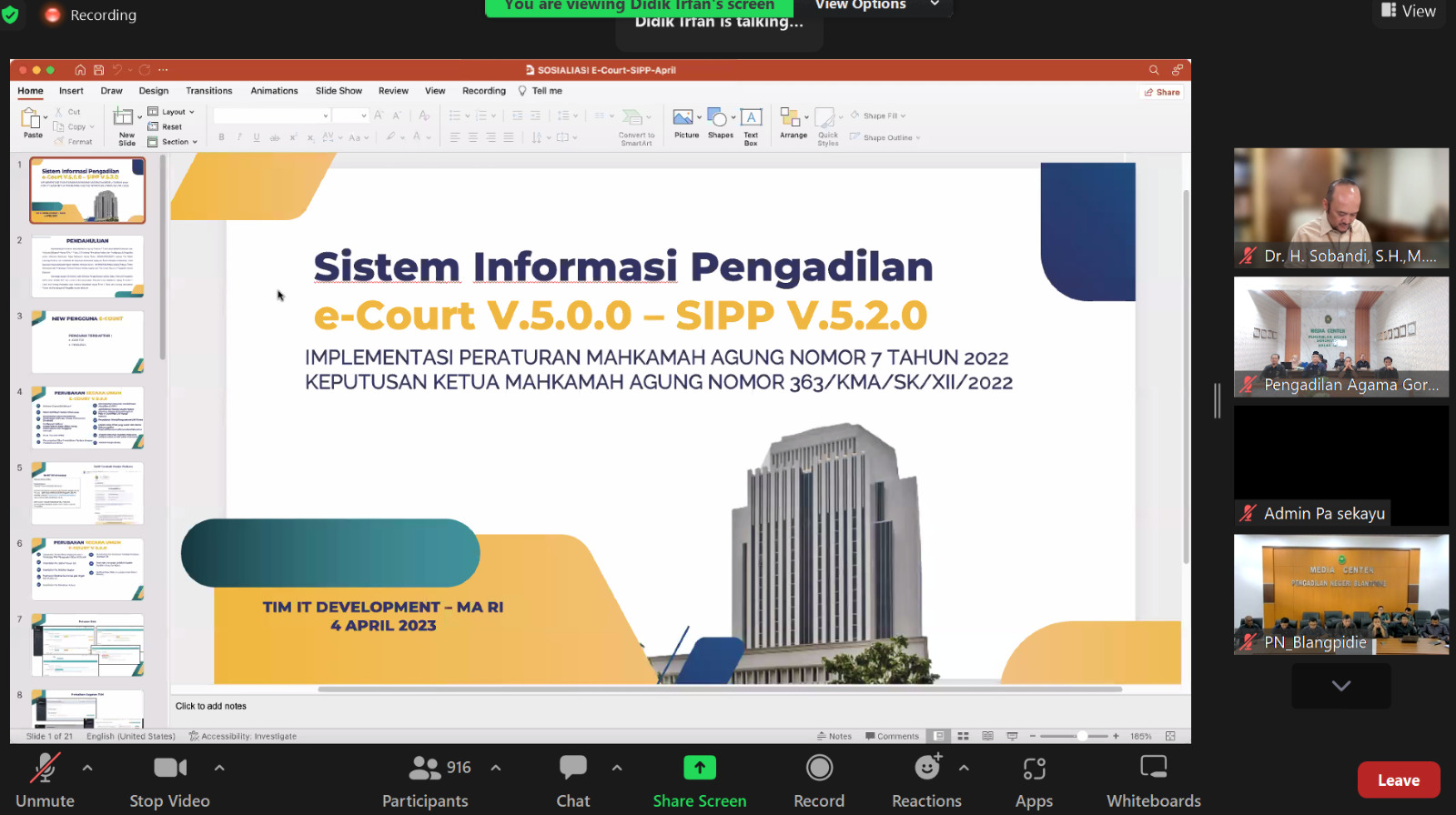Viewport: 1456px width, 815px height.
Task: Open the Slide Show ribbon tab
Action: [339, 91]
